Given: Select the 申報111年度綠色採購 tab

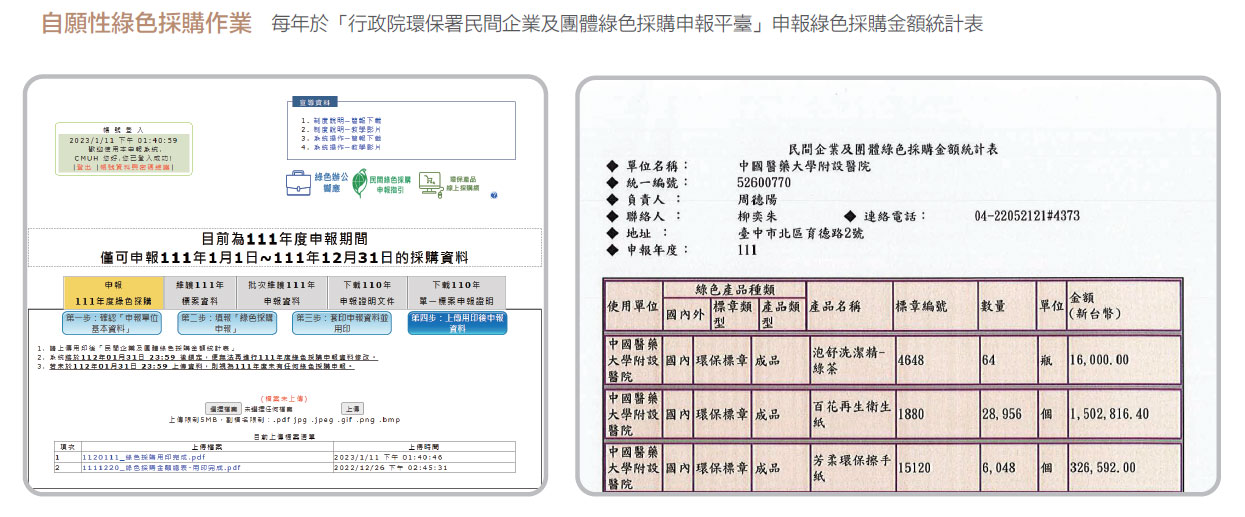Looking at the screenshot, I should tap(113, 293).
